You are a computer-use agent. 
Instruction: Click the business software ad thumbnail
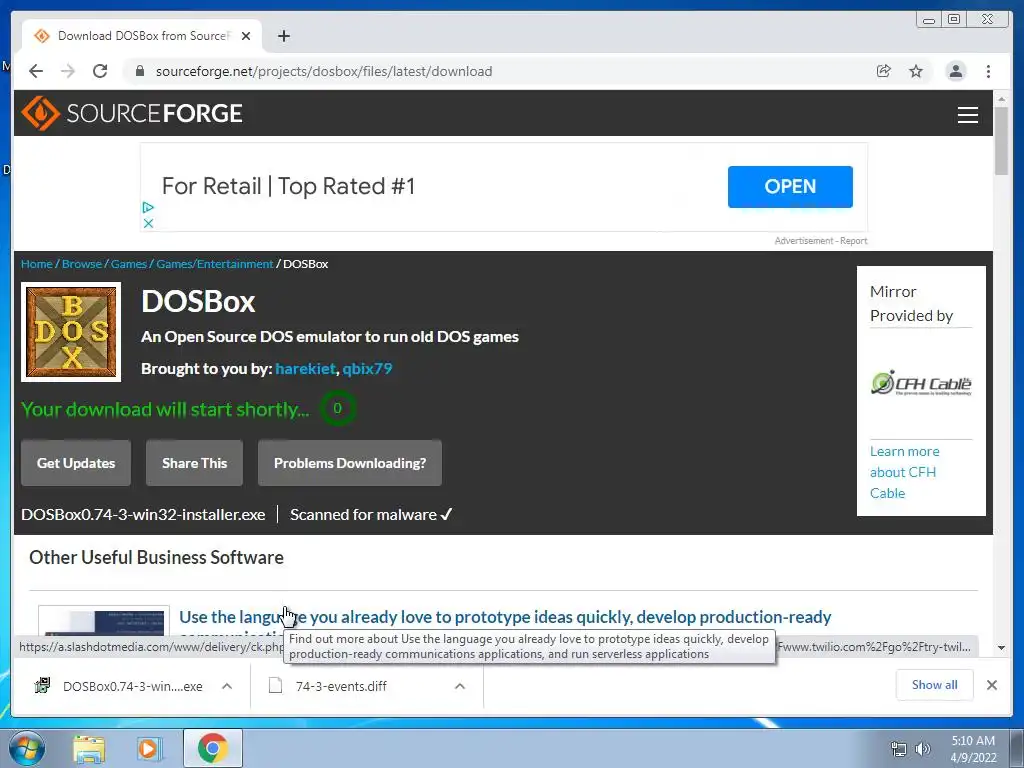pos(104,620)
